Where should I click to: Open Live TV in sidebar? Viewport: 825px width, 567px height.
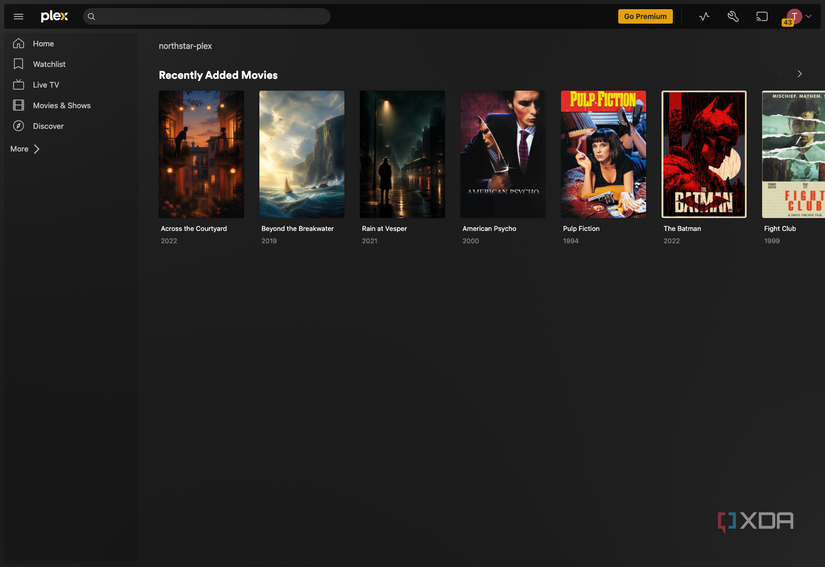pyautogui.click(x=46, y=85)
